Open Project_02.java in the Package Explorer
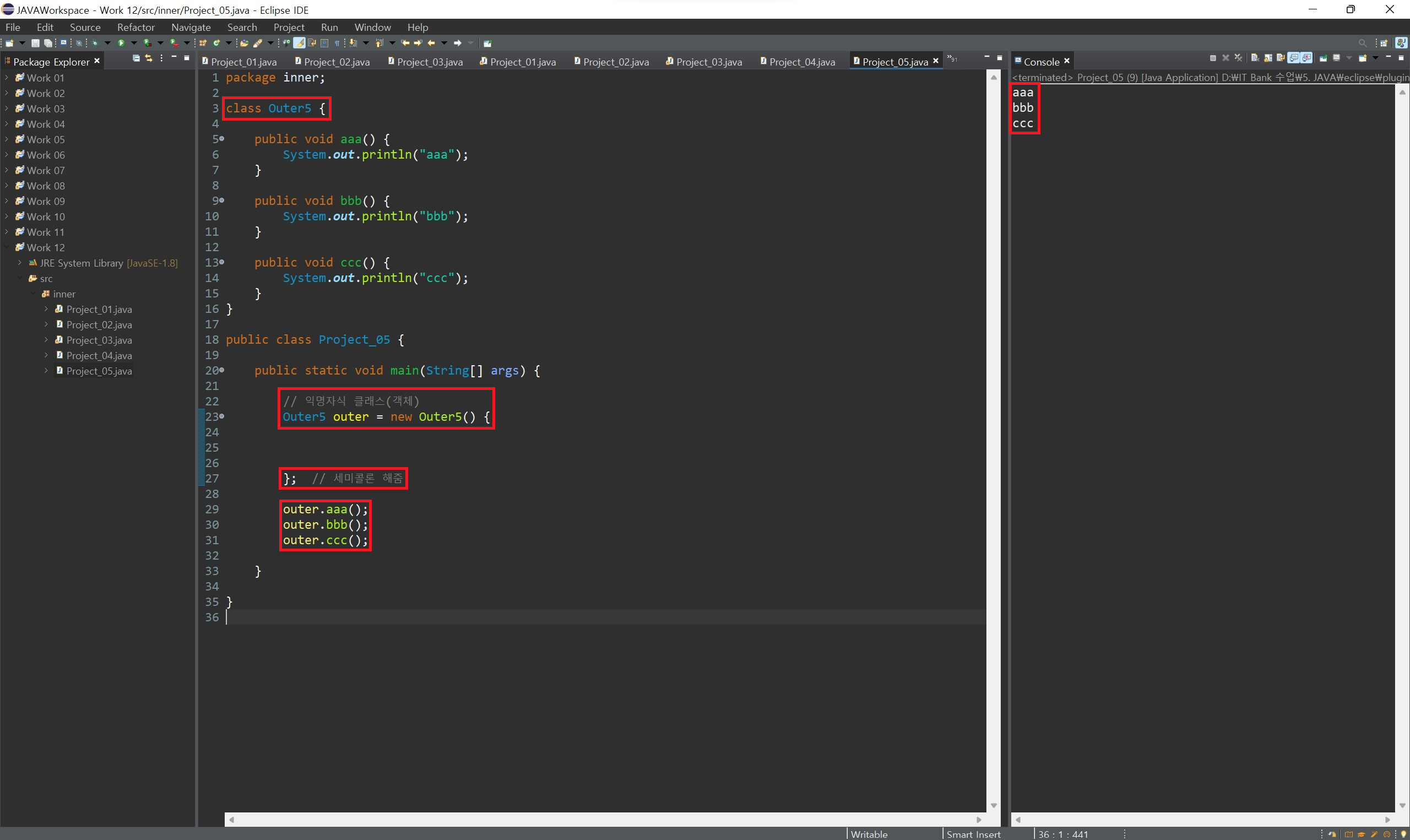 tap(99, 324)
